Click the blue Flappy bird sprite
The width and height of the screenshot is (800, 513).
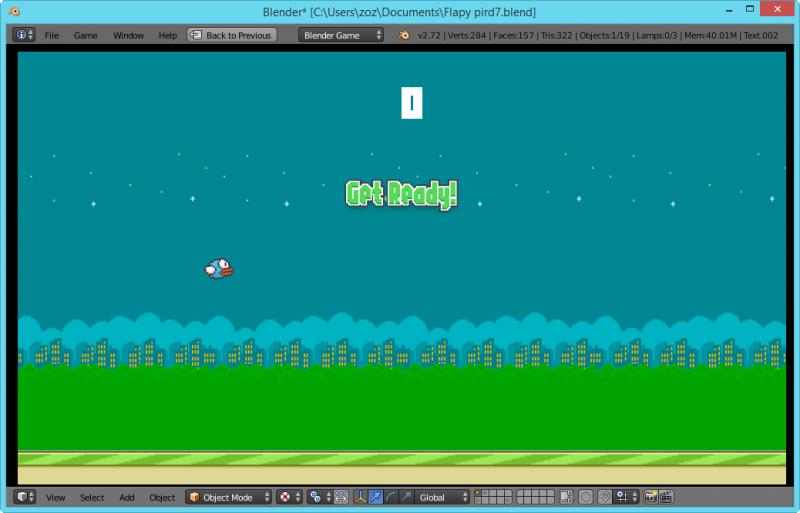point(219,268)
